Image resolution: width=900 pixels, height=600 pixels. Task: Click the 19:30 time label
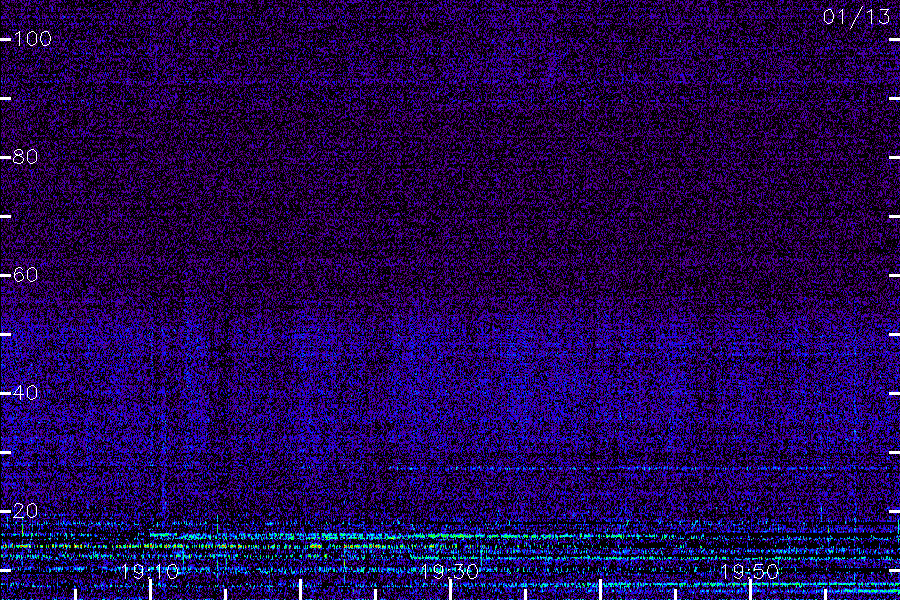click(x=450, y=571)
